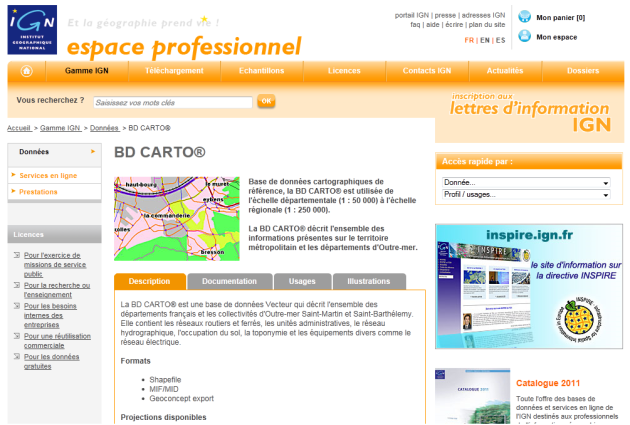The height and width of the screenshot is (425, 630).
Task: Click the 'Shapefile' format entry
Action: tap(165, 380)
